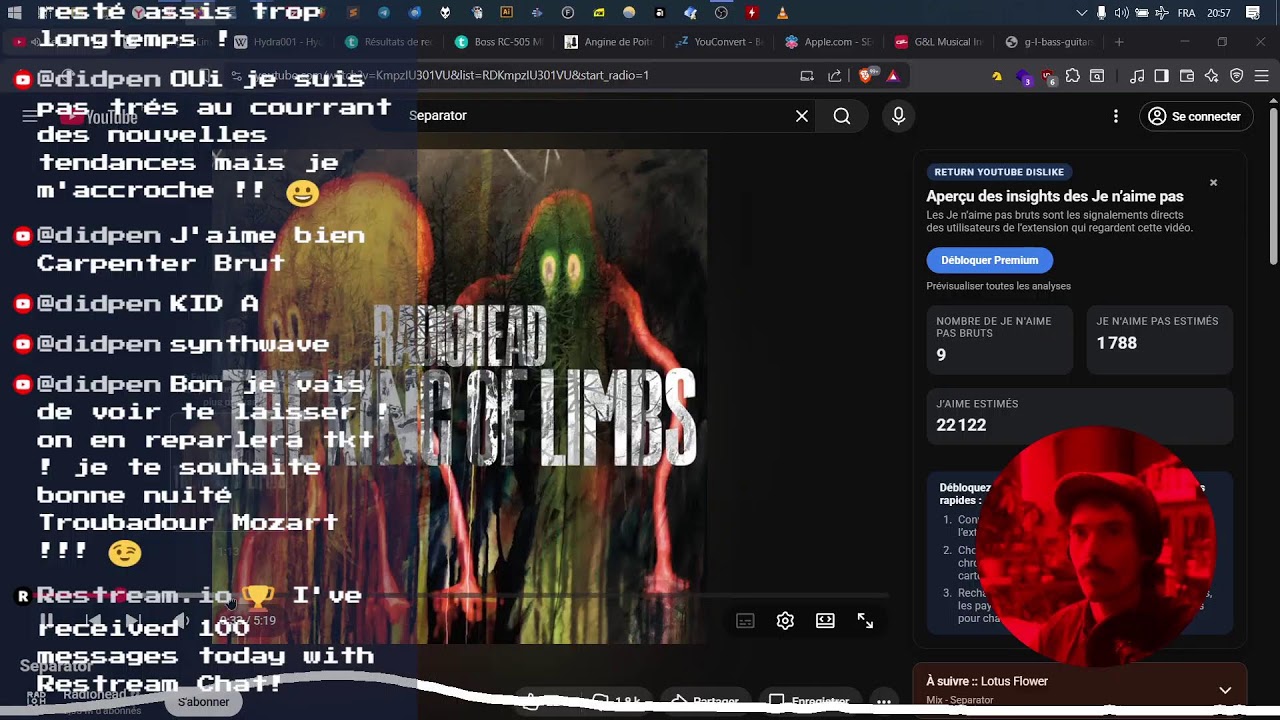Open Adobe Illustrator from the taskbar
The image size is (1280, 720).
[x=506, y=13]
